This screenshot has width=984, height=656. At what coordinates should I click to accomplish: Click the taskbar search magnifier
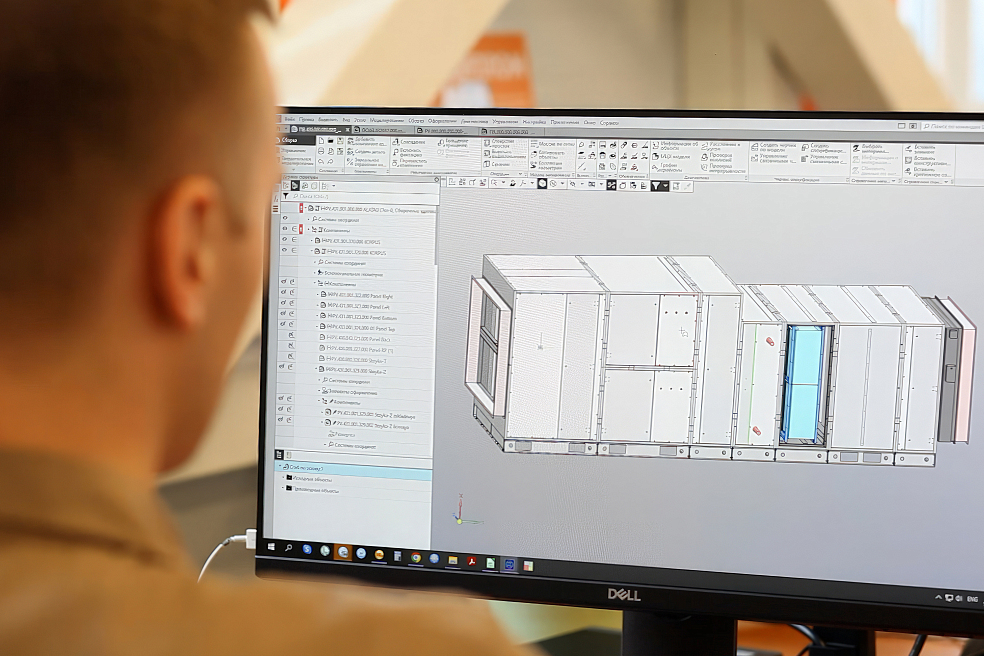[x=289, y=548]
